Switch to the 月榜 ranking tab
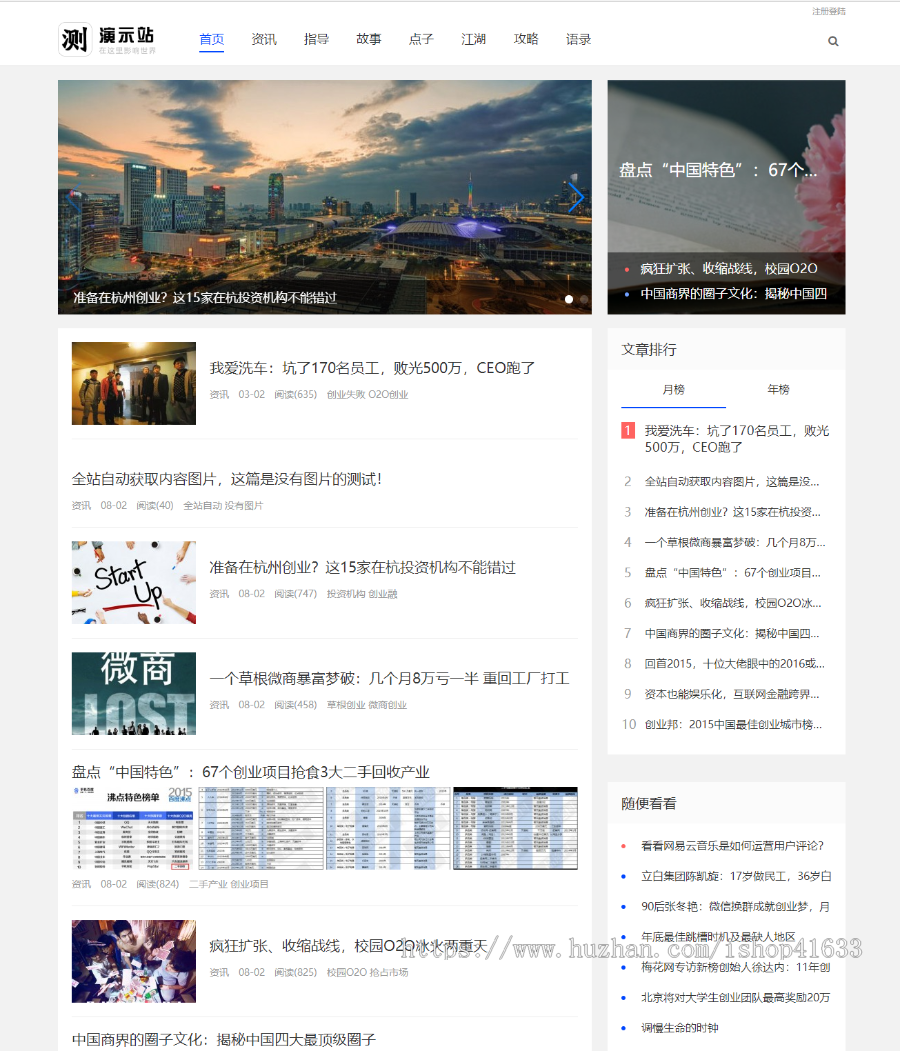Image resolution: width=900 pixels, height=1051 pixels. pos(675,390)
